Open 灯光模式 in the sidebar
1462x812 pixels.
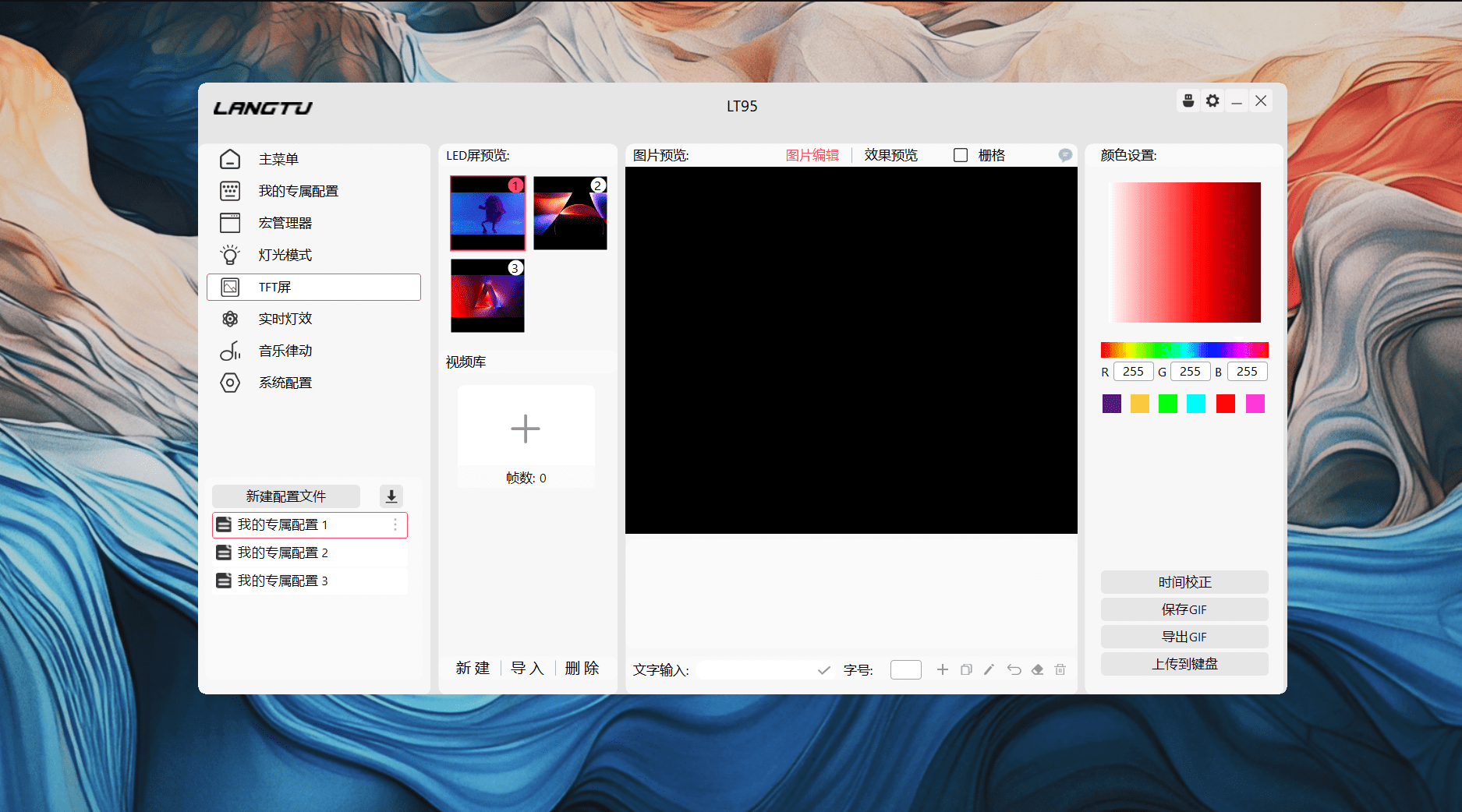285,255
